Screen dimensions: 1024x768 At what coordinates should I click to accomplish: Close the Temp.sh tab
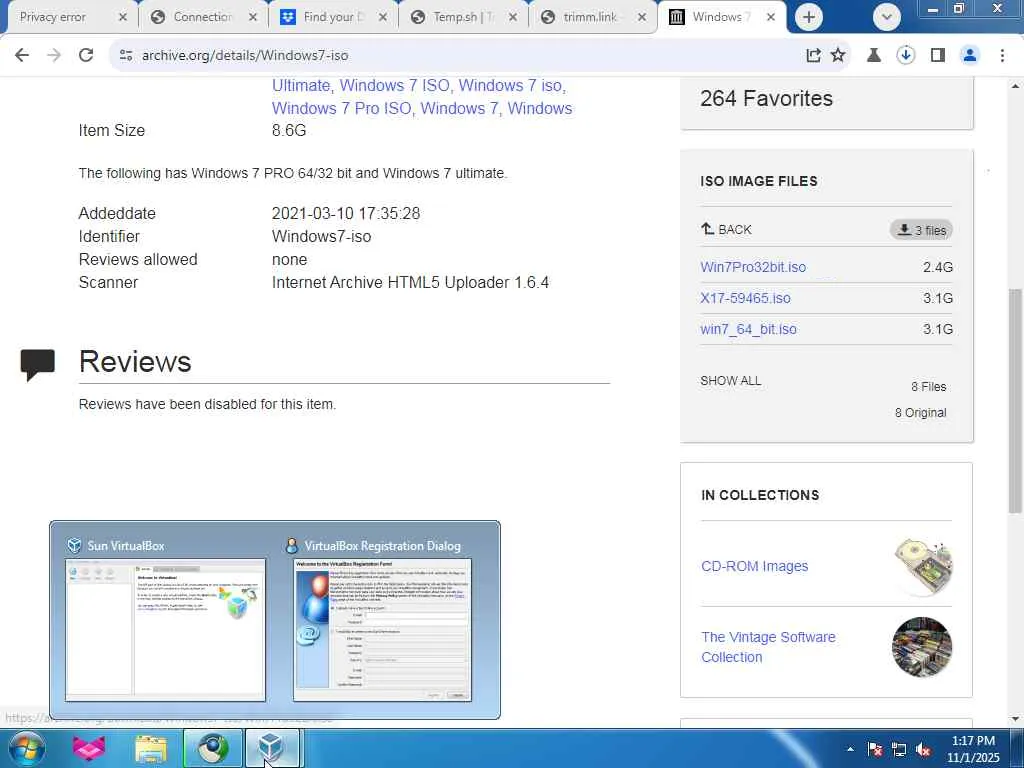click(513, 18)
